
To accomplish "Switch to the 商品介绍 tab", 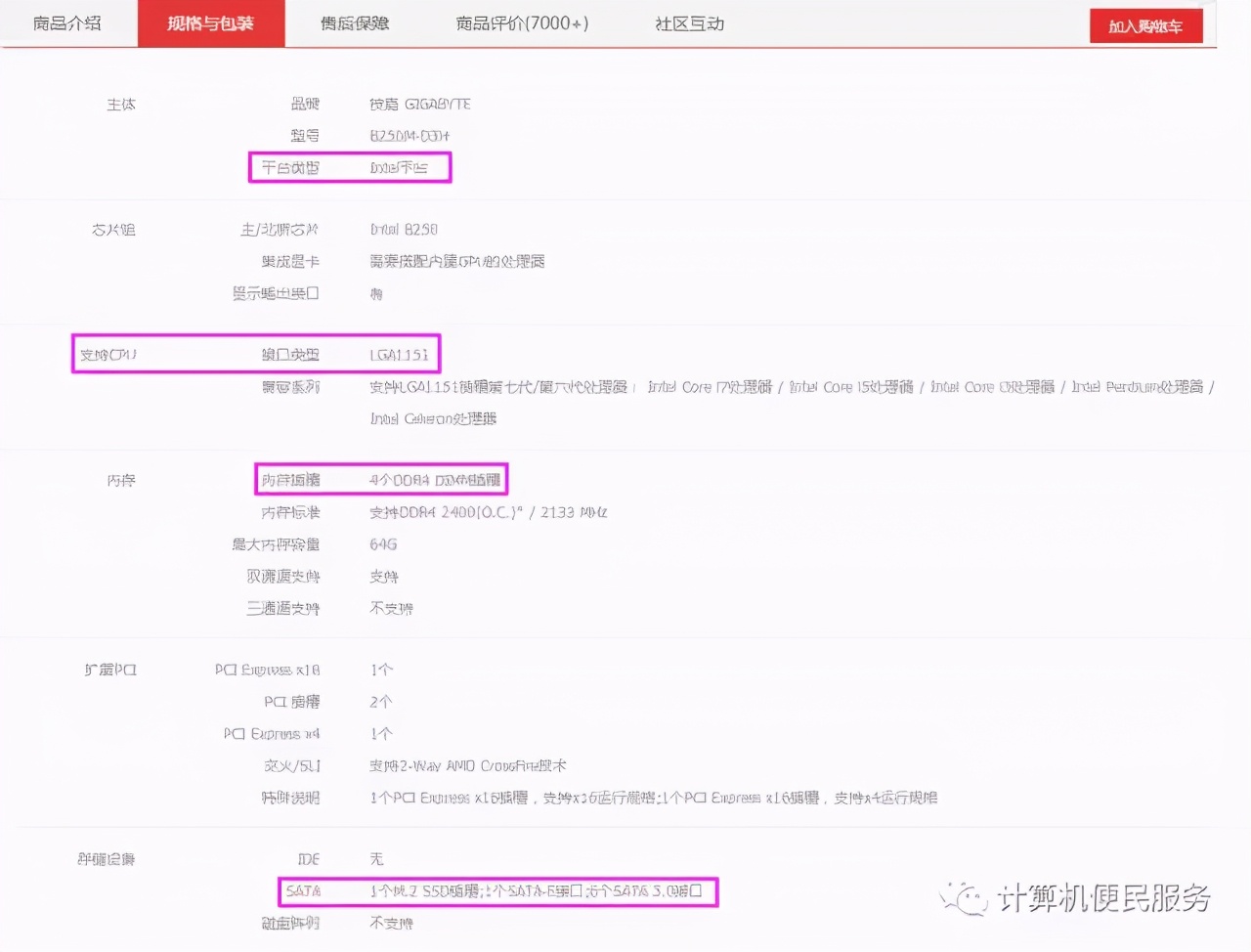I will point(66,24).
